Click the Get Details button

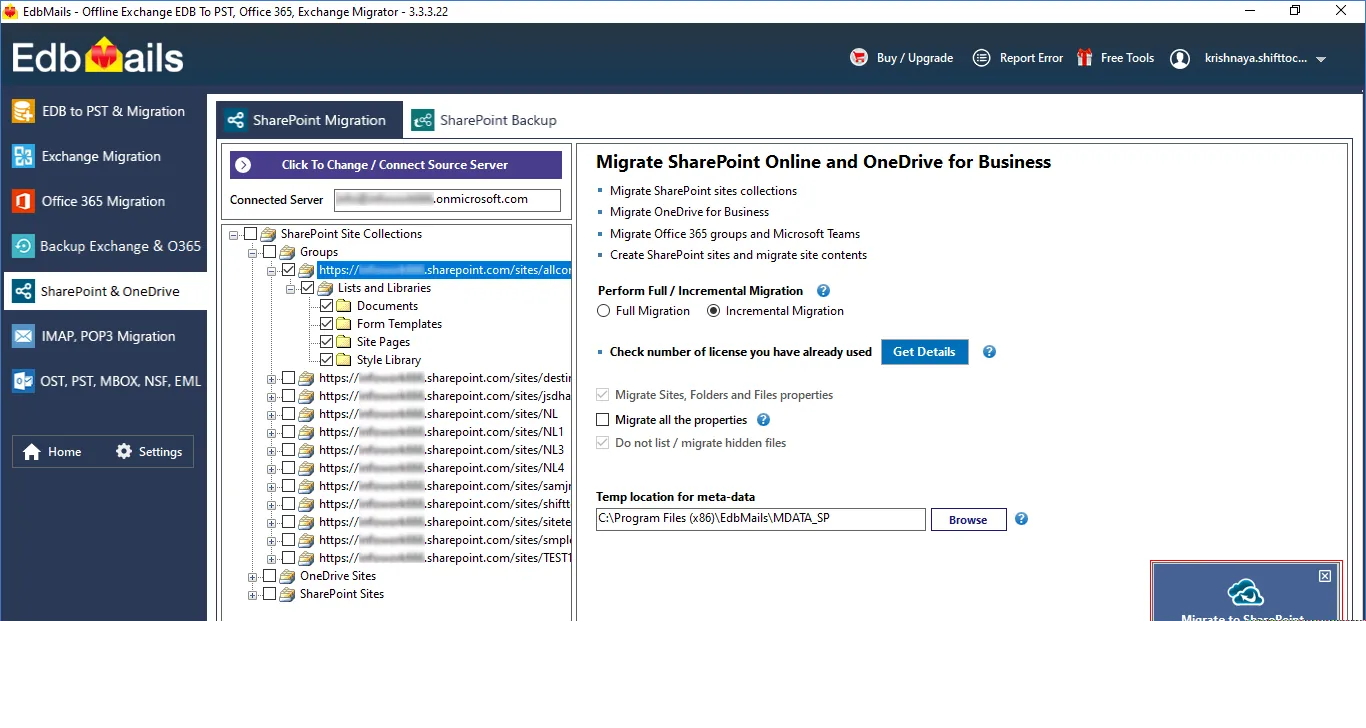click(924, 352)
